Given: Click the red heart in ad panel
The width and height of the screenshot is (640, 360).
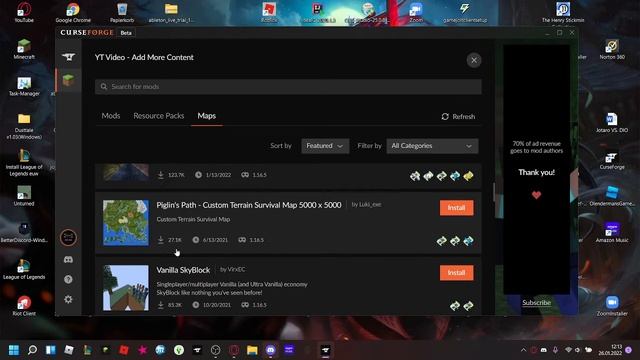Looking at the screenshot, I should [x=536, y=195].
